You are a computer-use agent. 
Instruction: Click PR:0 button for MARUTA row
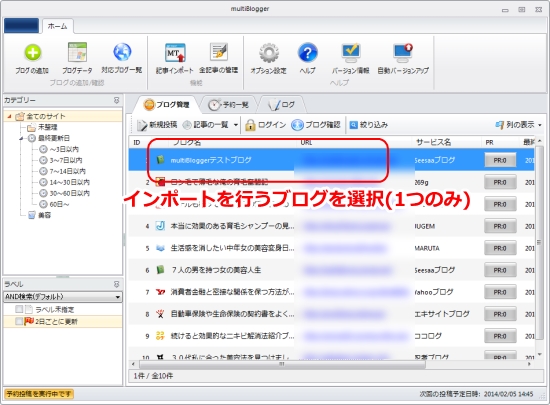pyautogui.click(x=500, y=248)
